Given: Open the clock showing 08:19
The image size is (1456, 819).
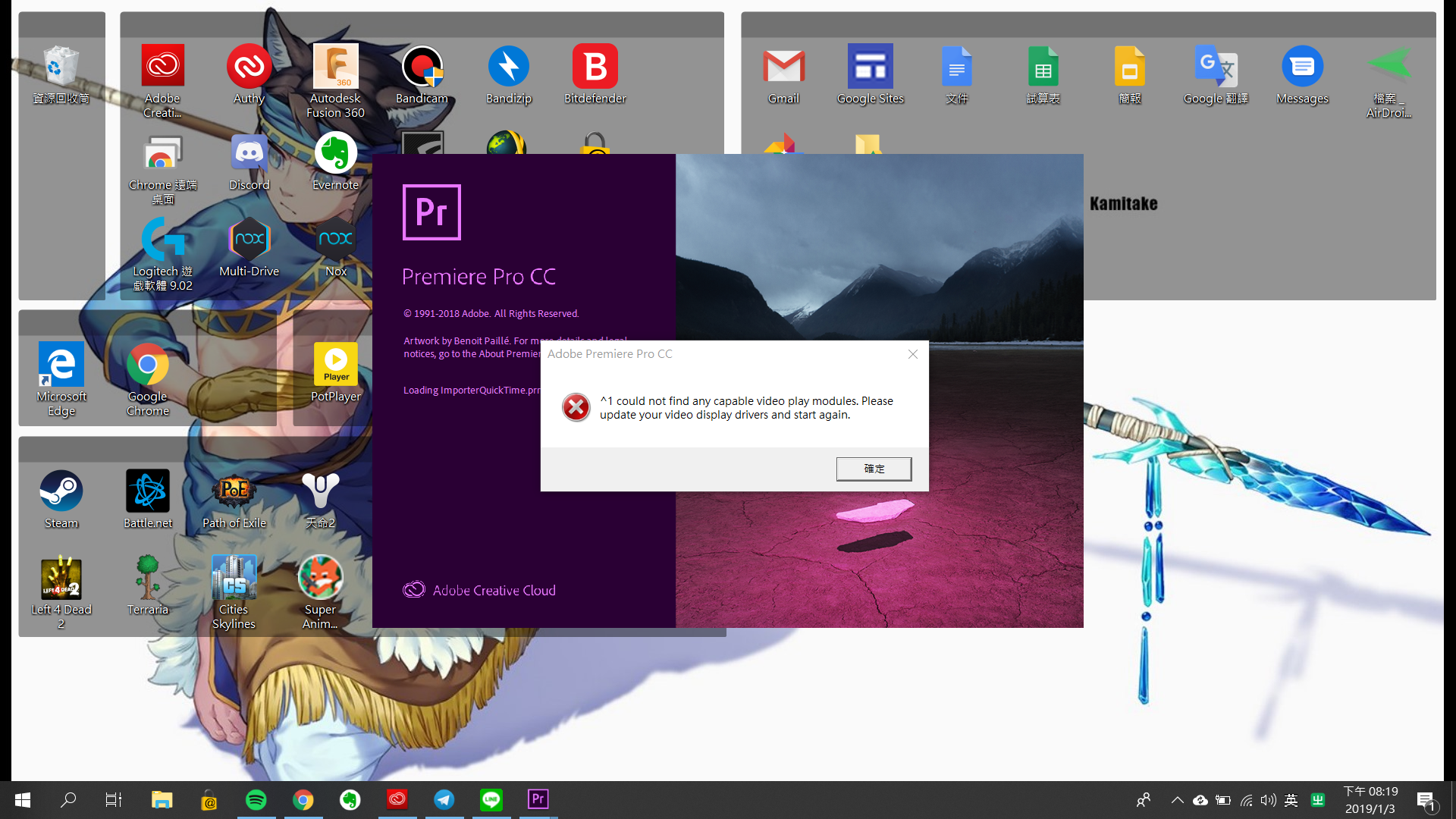Looking at the screenshot, I should coord(1370,800).
